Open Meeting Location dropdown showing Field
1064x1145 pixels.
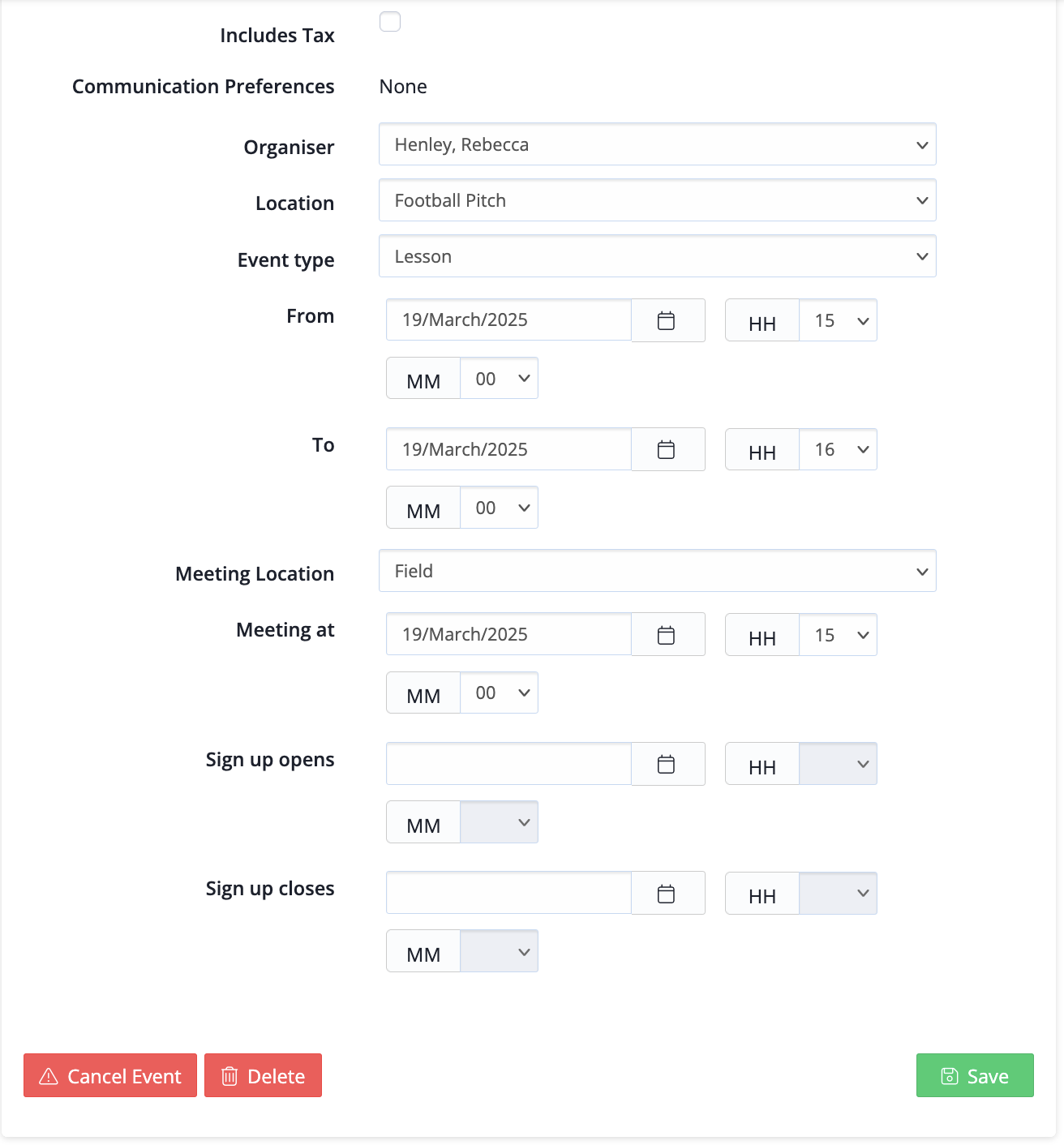(x=658, y=571)
